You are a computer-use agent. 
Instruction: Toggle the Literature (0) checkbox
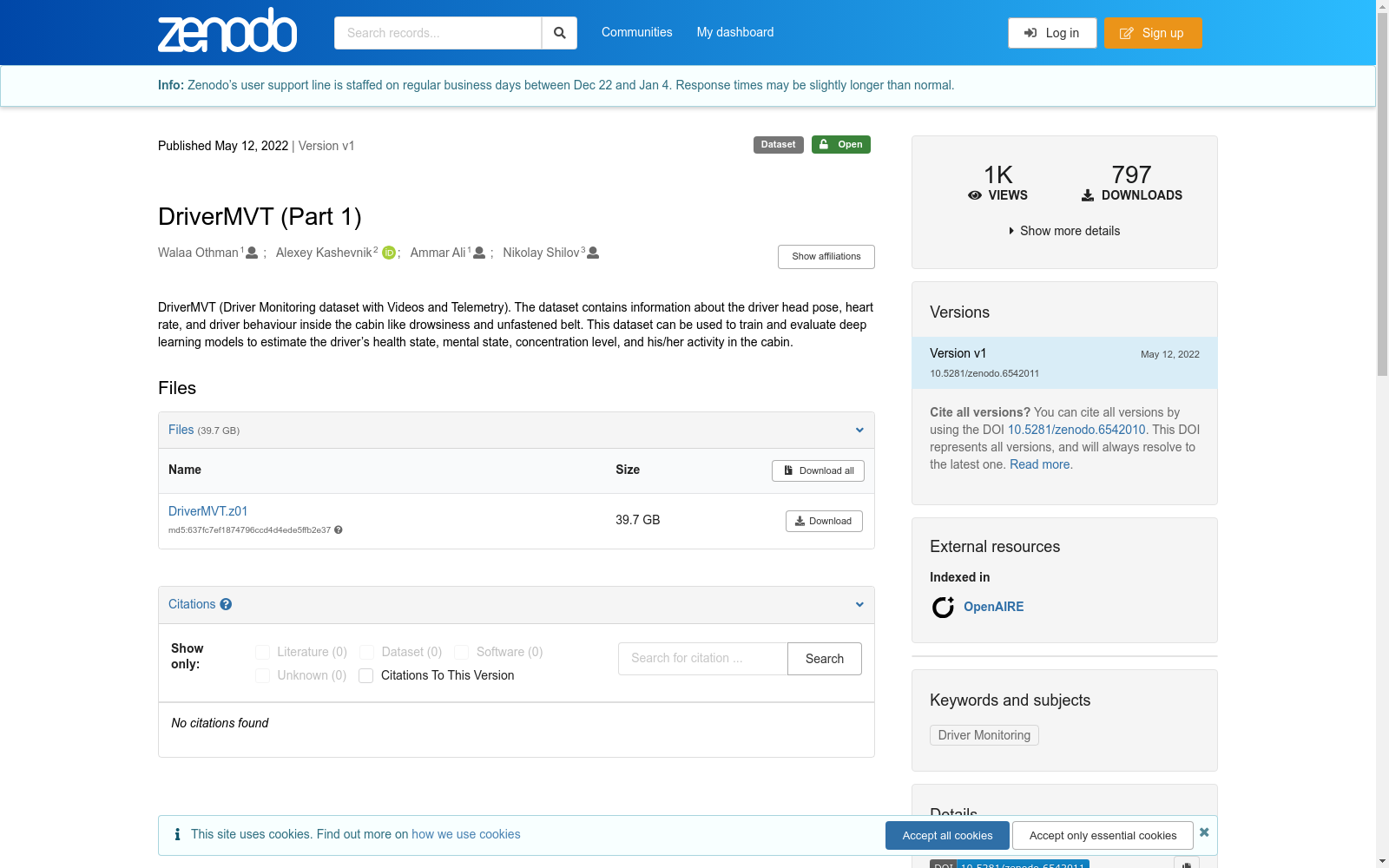point(262,652)
